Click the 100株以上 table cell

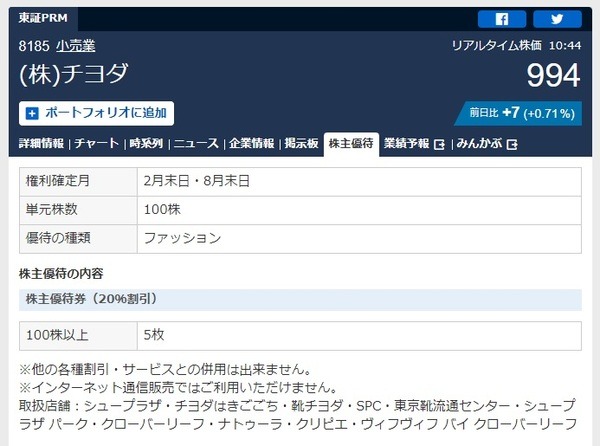point(78,336)
